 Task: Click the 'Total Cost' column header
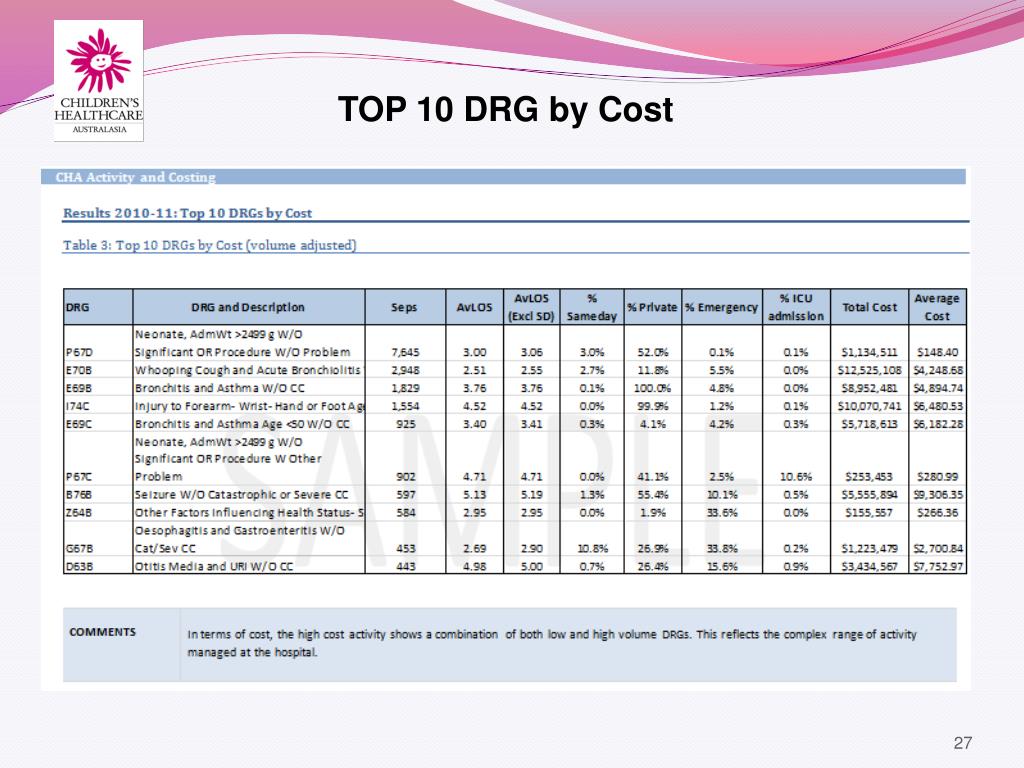[x=869, y=307]
